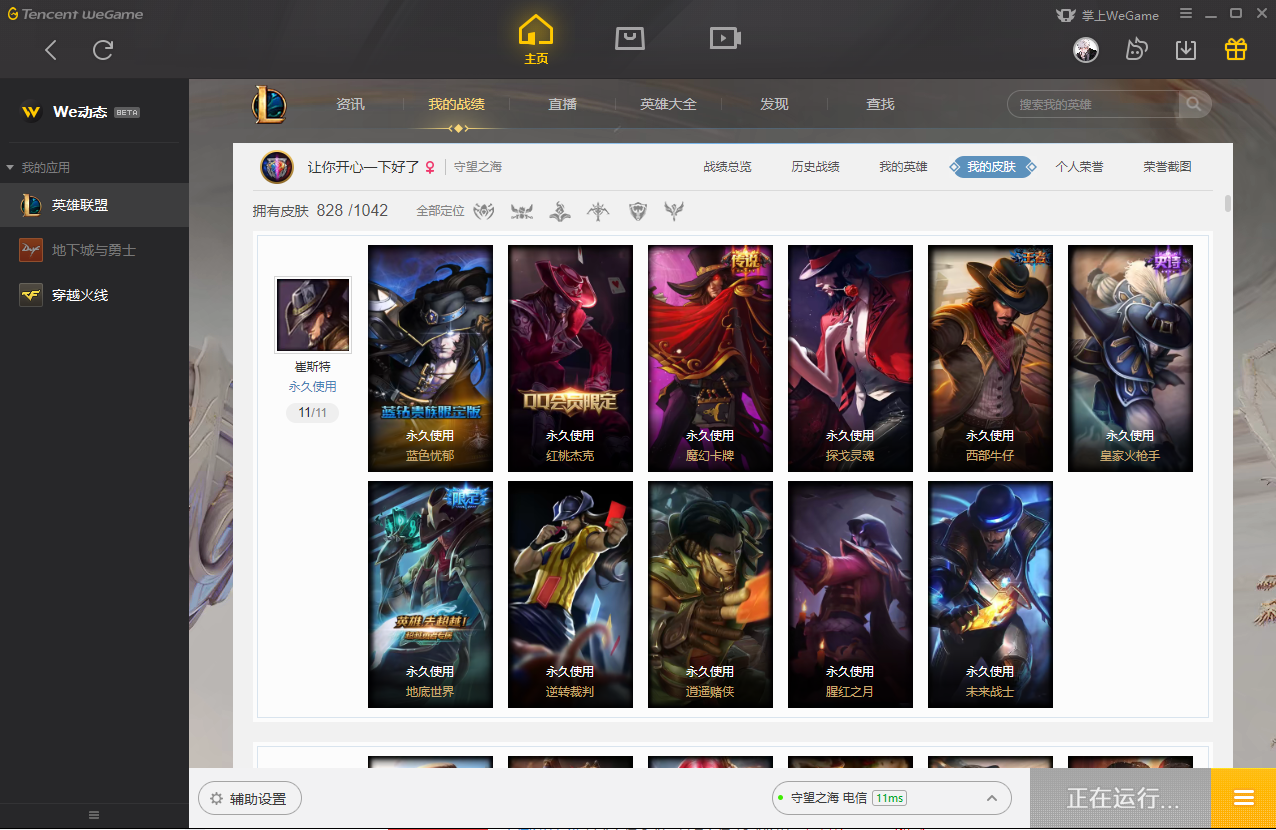The width and height of the screenshot is (1276, 830).
Task: Click the 拥有皮肤 828 /1042 count
Action: tap(320, 211)
